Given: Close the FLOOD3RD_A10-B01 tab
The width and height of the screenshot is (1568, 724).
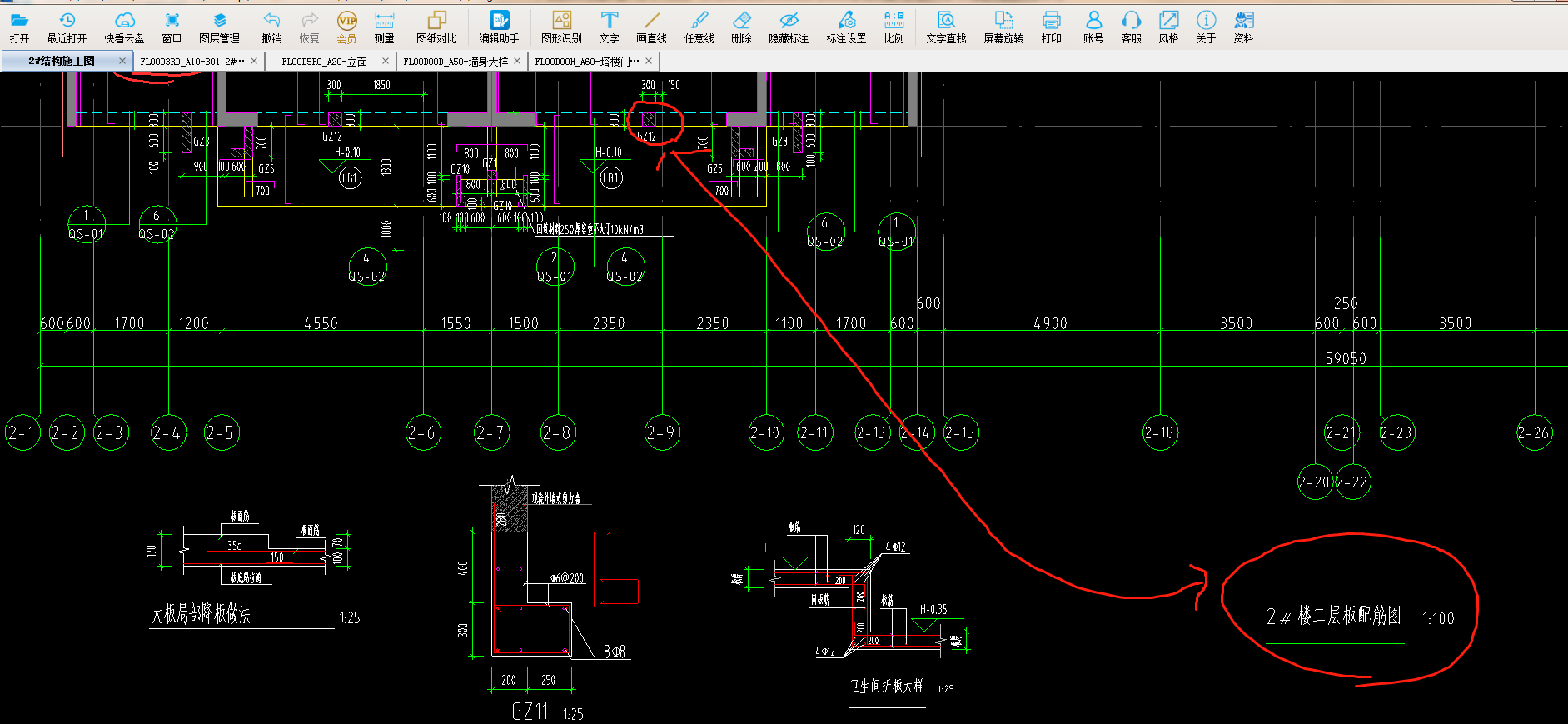Looking at the screenshot, I should coord(254,61).
